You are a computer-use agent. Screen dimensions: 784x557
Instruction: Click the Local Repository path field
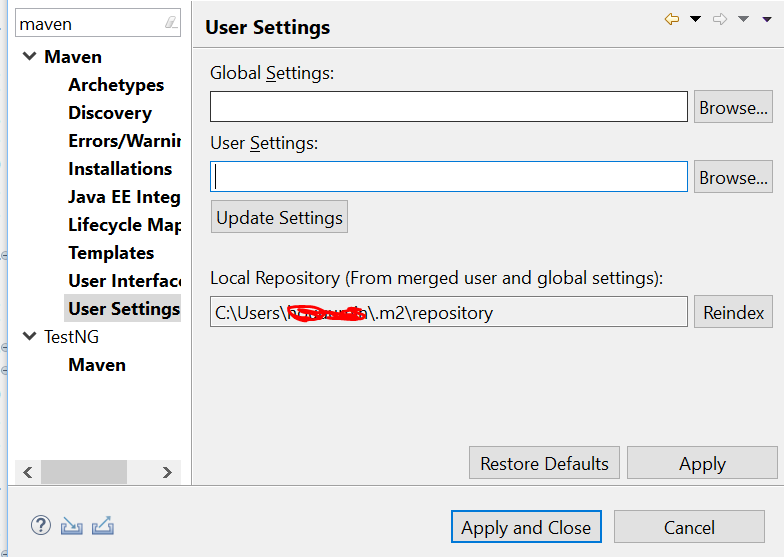click(x=448, y=312)
